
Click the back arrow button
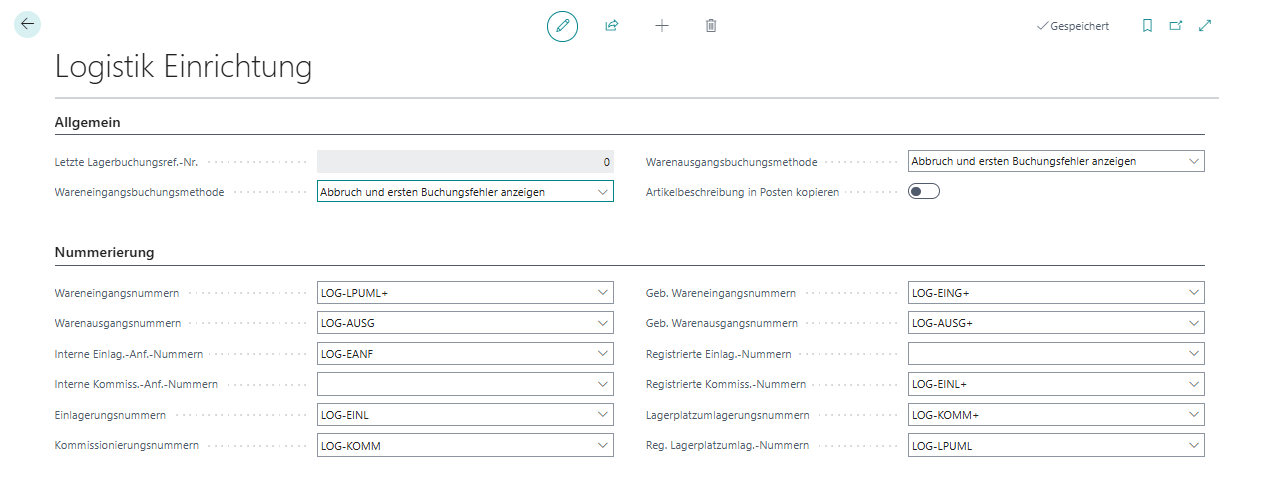[x=27, y=24]
